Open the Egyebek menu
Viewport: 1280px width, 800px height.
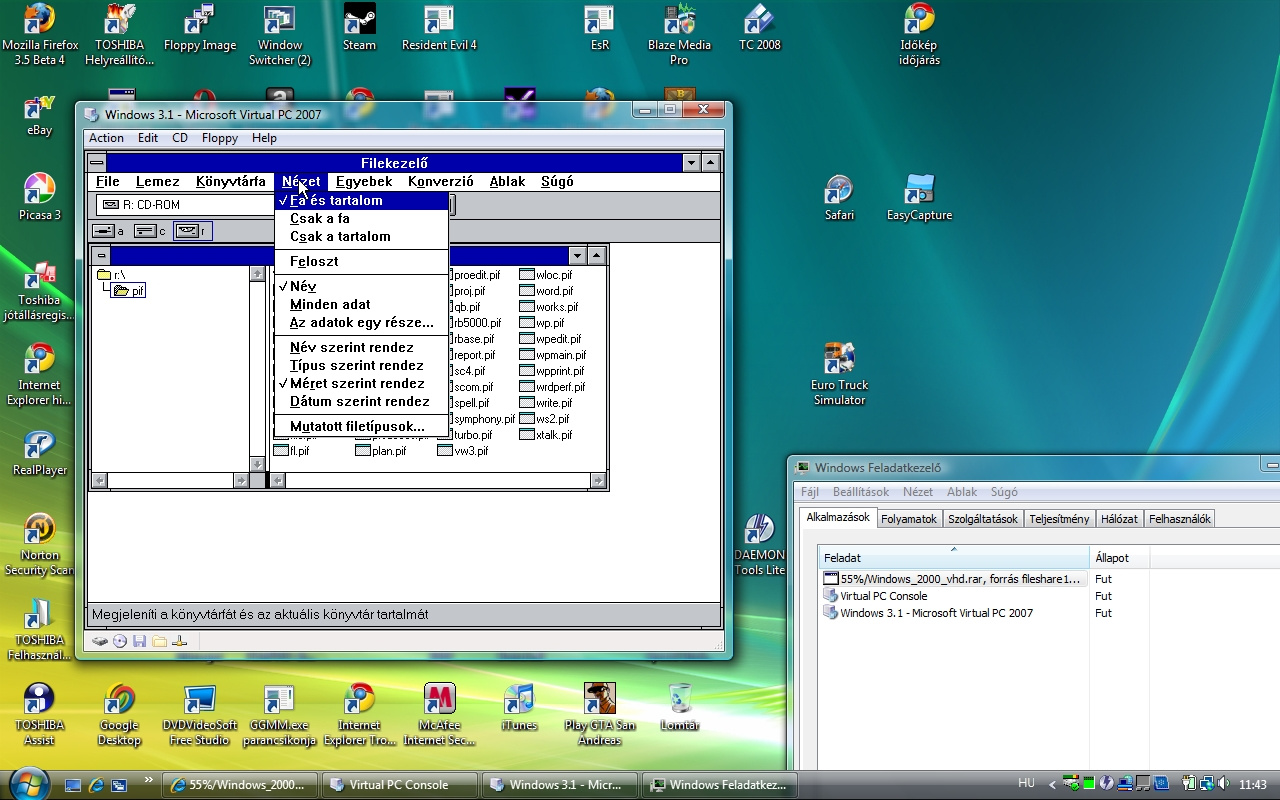(364, 181)
